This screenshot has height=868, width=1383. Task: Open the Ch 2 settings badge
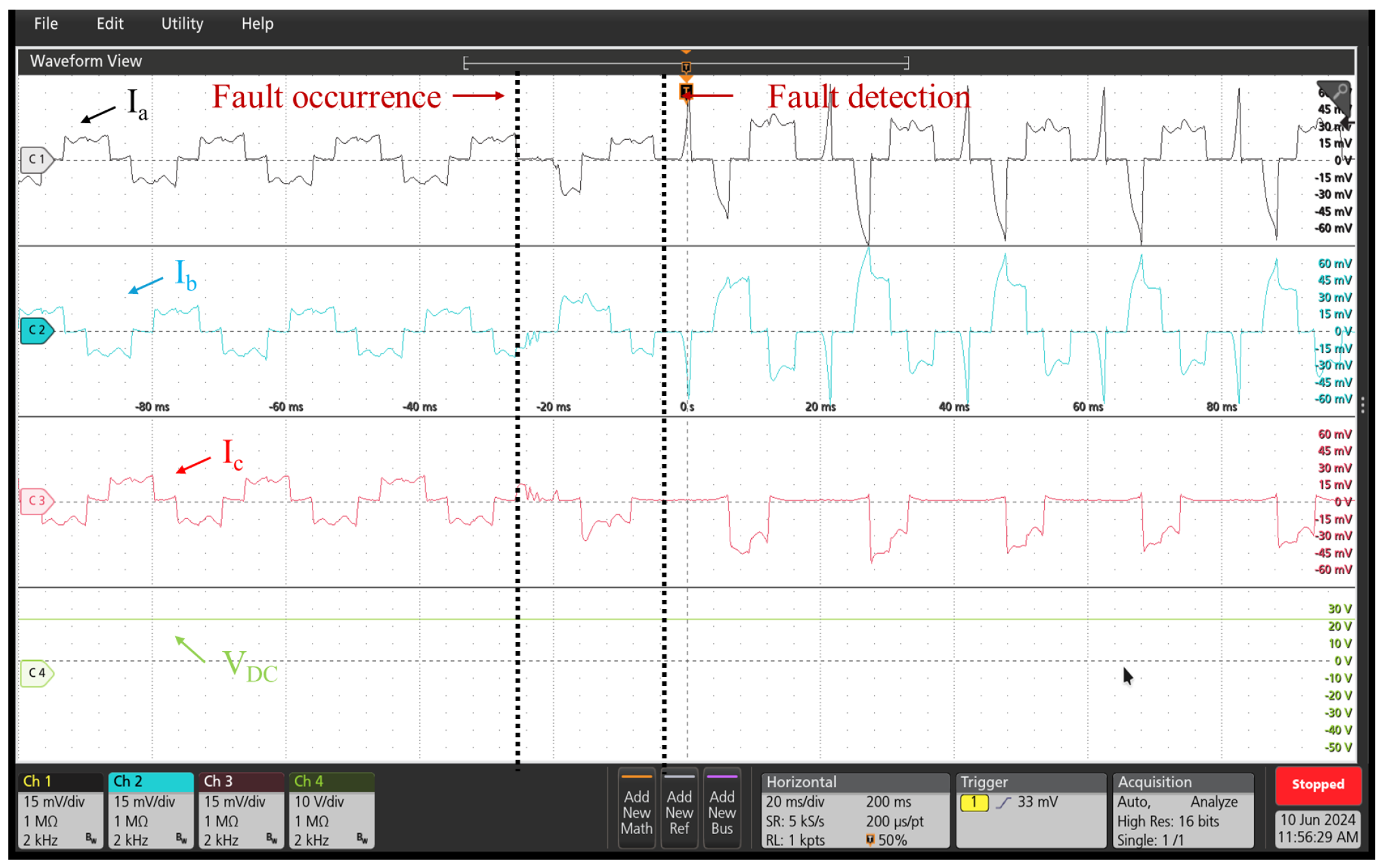[150, 811]
